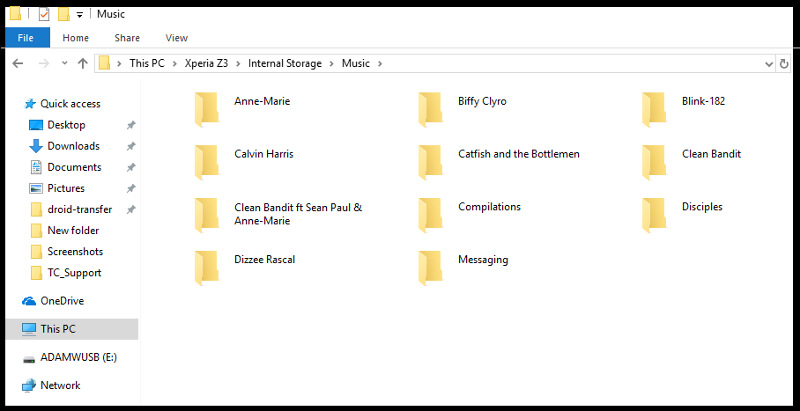
Task: Unpin droid-transfer using its pin icon
Action: pos(131,210)
